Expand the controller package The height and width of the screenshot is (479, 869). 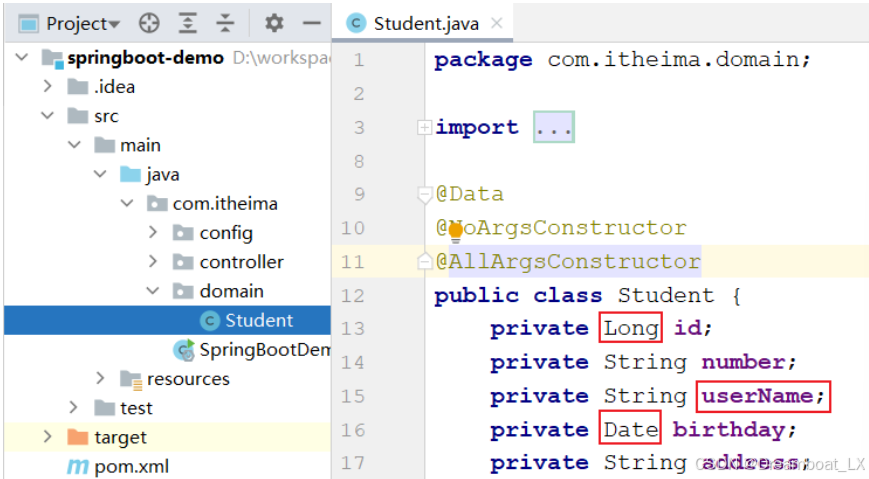[154, 262]
